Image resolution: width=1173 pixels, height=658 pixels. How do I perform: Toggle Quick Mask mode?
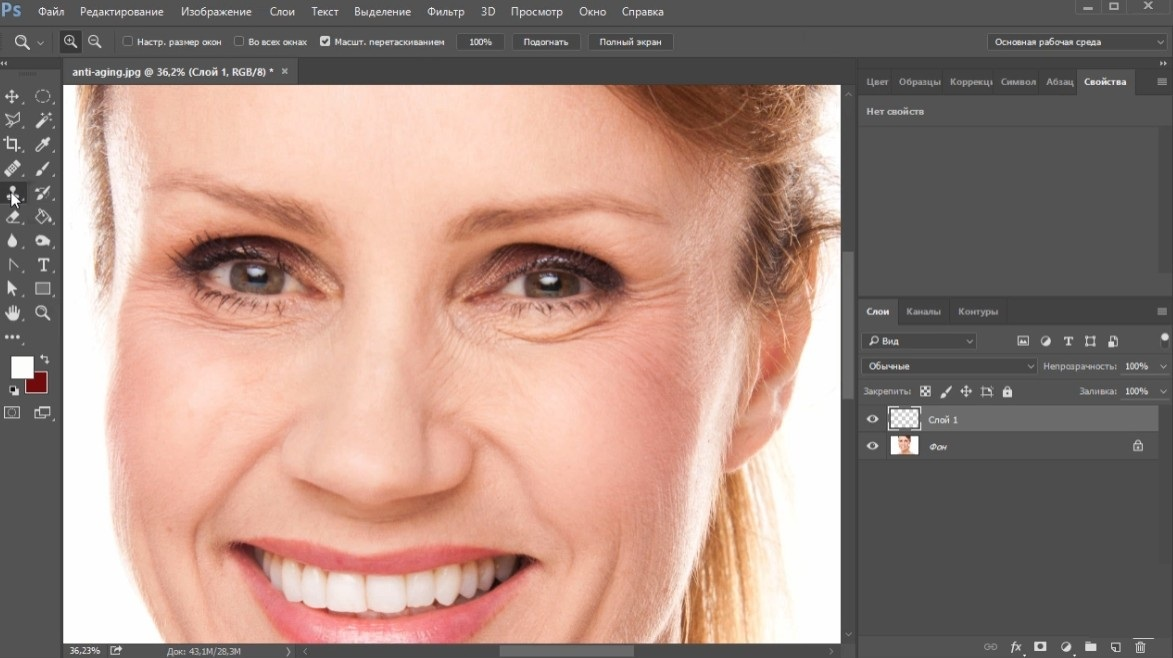click(x=12, y=413)
